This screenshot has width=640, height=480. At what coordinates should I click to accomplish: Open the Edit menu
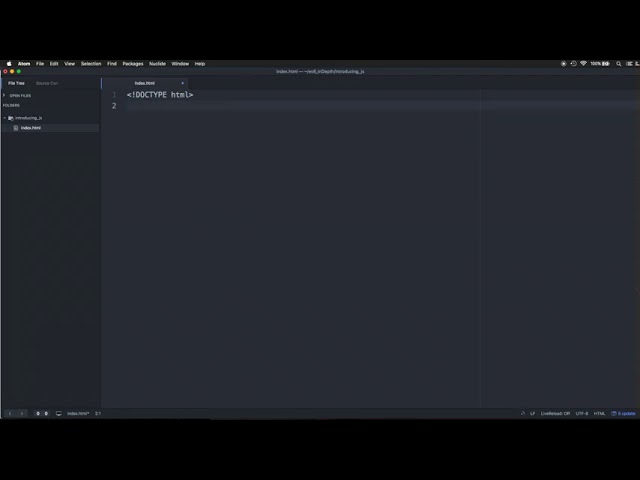click(x=54, y=64)
